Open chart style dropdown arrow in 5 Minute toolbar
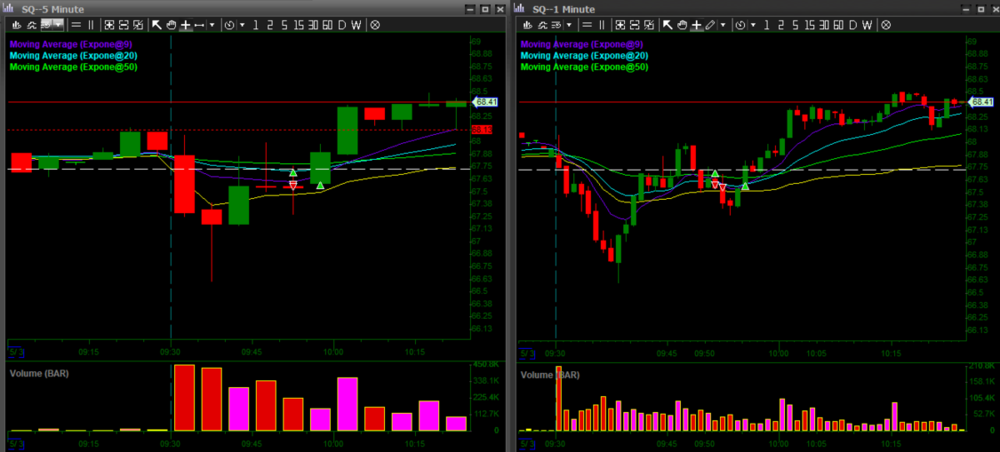This screenshot has height=452, width=1000. [60, 24]
